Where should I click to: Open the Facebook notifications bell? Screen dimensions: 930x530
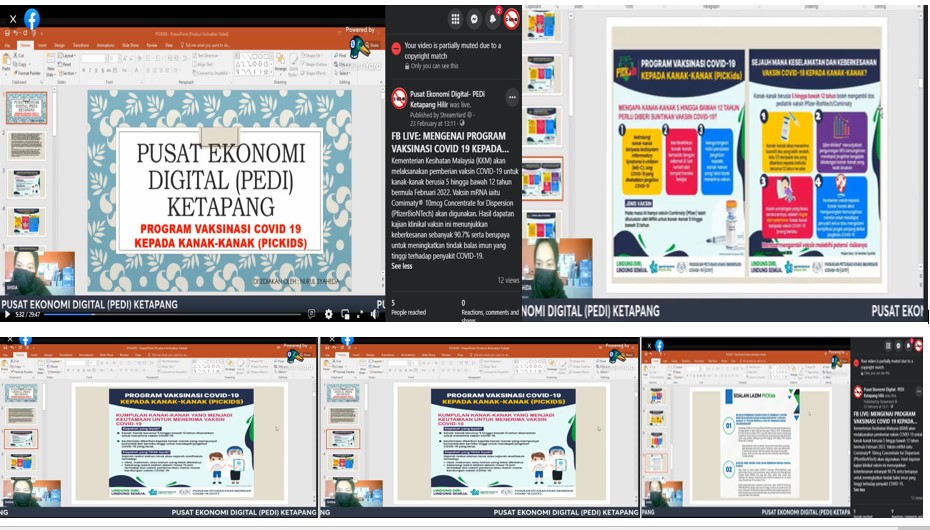tap(493, 19)
